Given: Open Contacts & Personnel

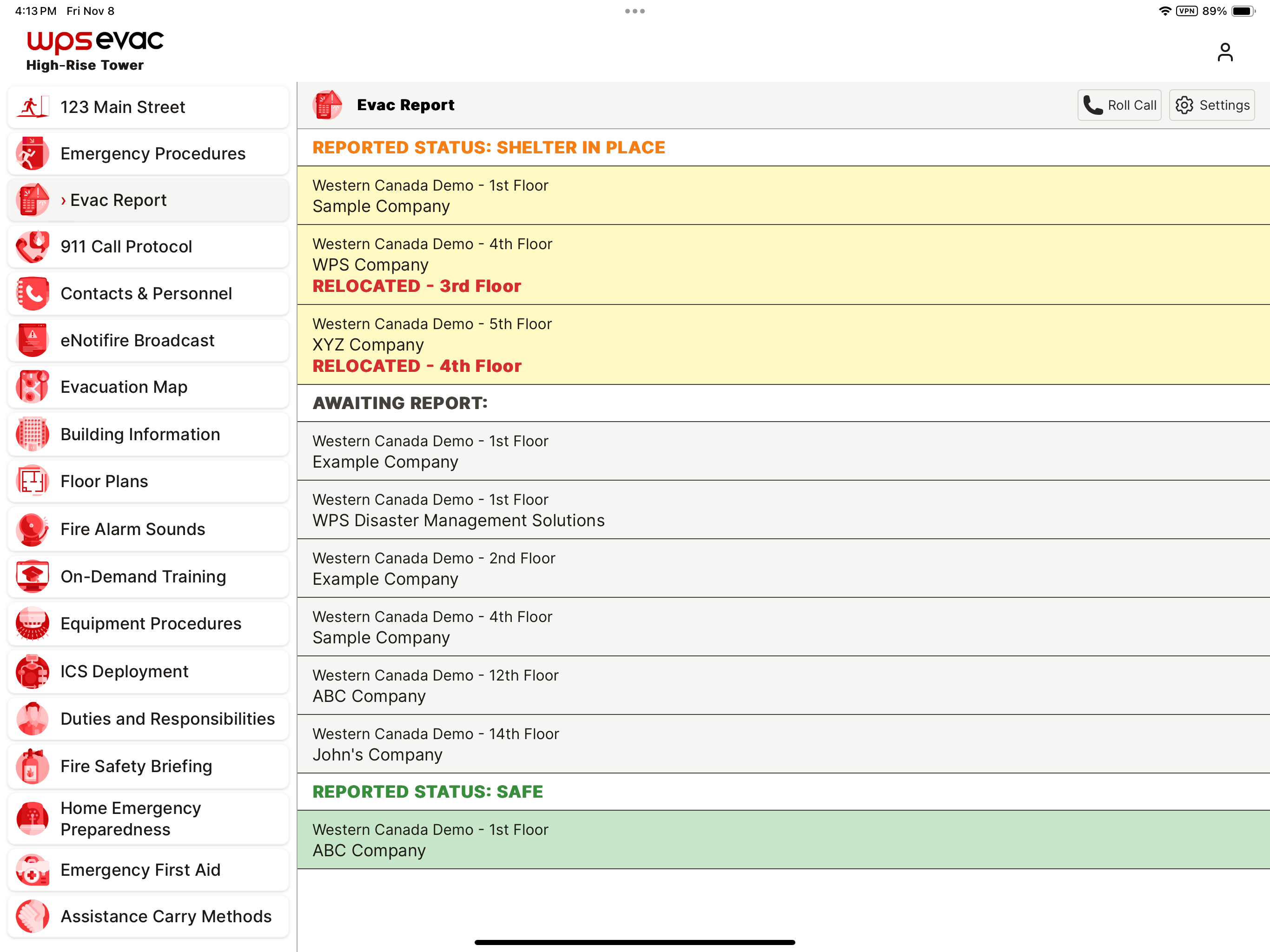Looking at the screenshot, I should point(148,293).
